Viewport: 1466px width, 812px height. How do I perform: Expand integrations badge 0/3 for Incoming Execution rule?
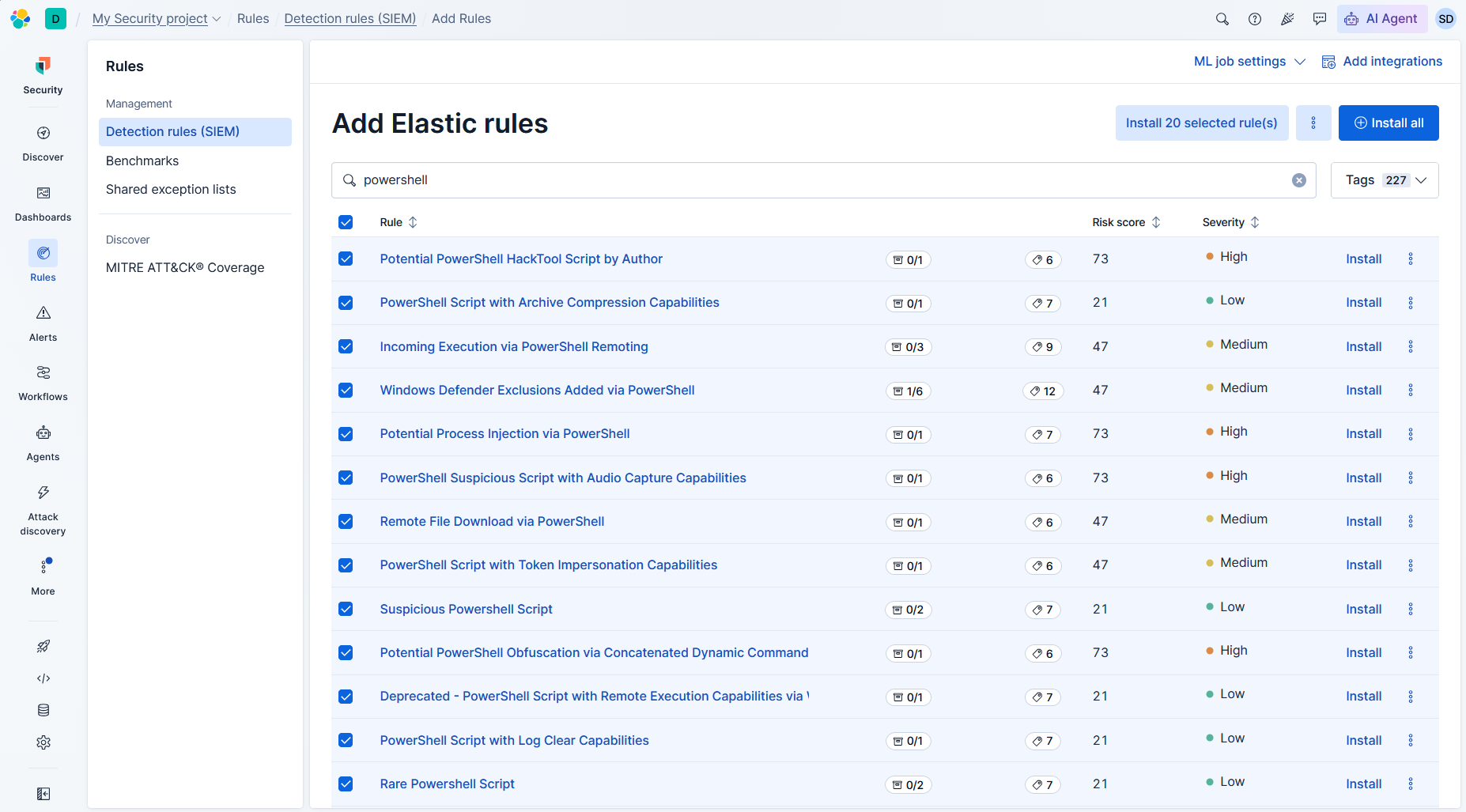tap(909, 347)
